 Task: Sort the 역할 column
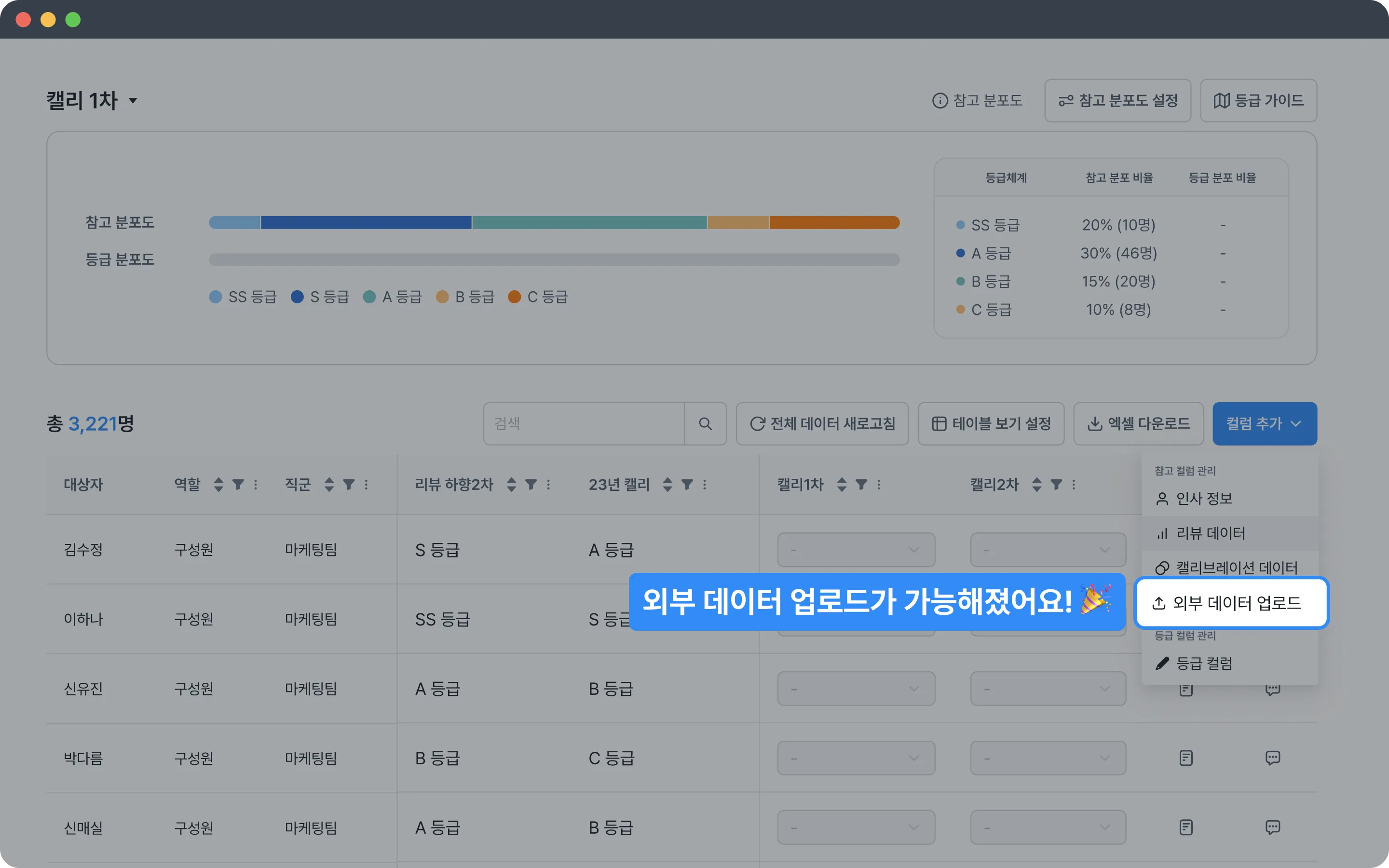[x=218, y=485]
